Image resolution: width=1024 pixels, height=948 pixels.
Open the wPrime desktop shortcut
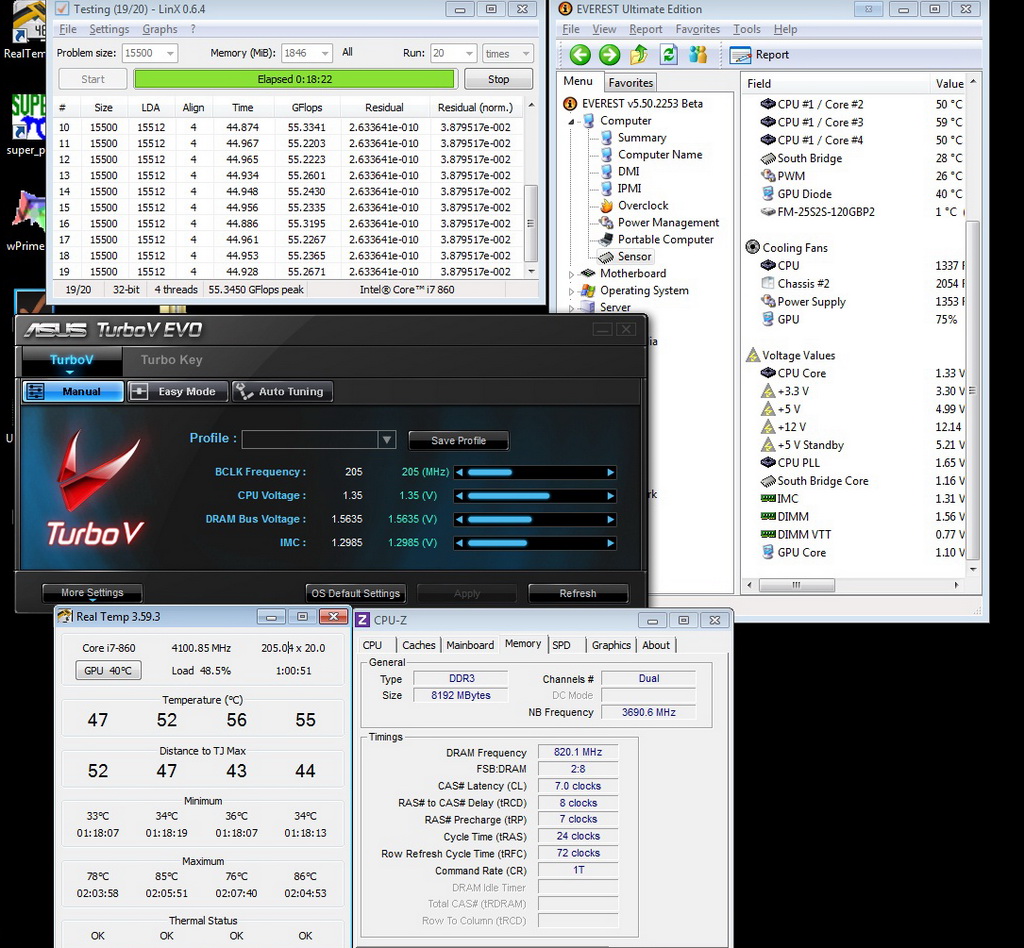point(26,221)
